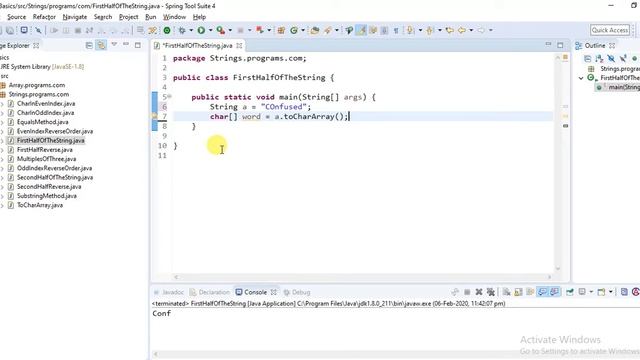Open the Help menu
Viewport: 640px width, 360px height.
click(199, 17)
